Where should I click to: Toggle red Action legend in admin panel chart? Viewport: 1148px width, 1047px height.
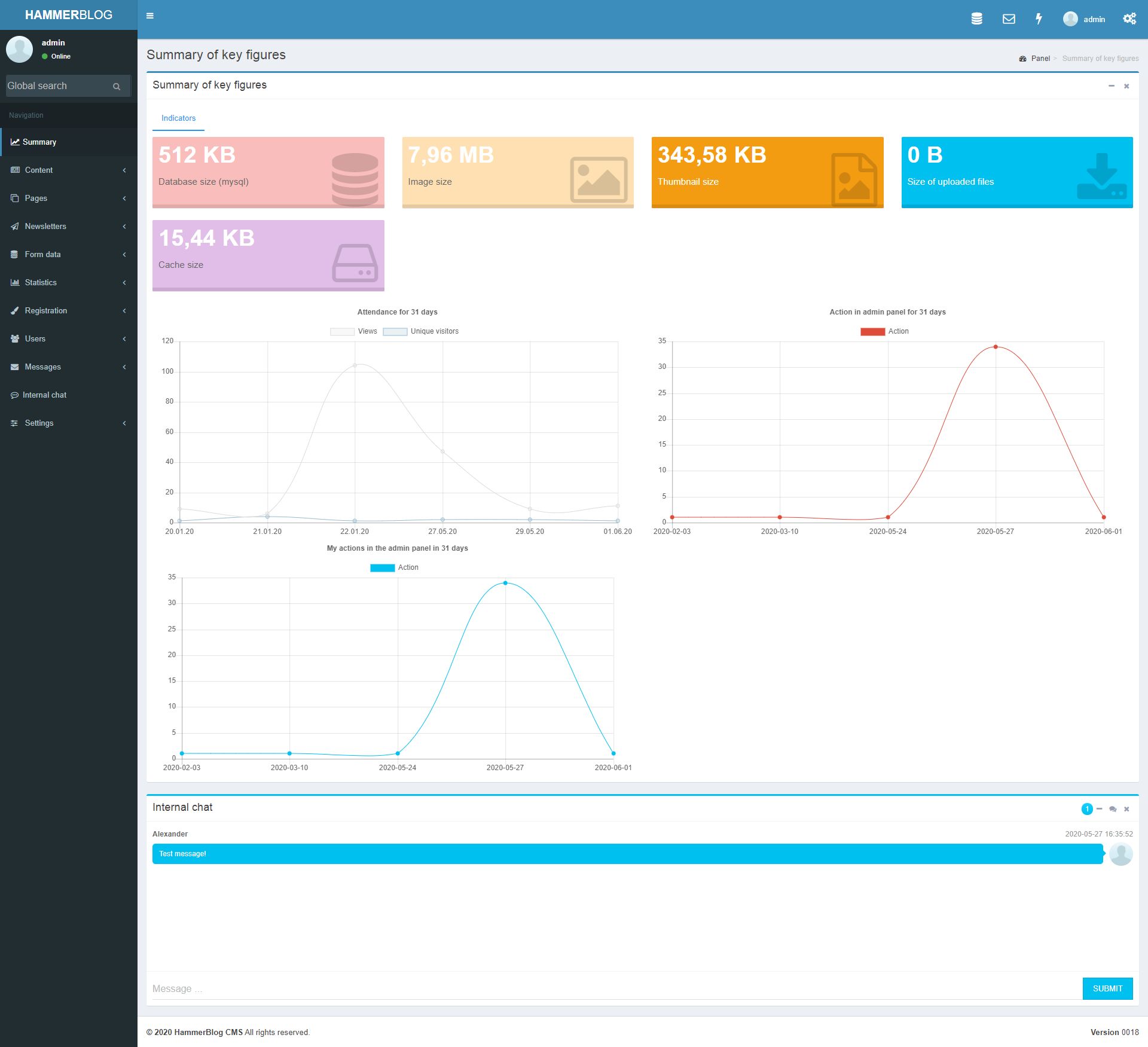pos(885,331)
